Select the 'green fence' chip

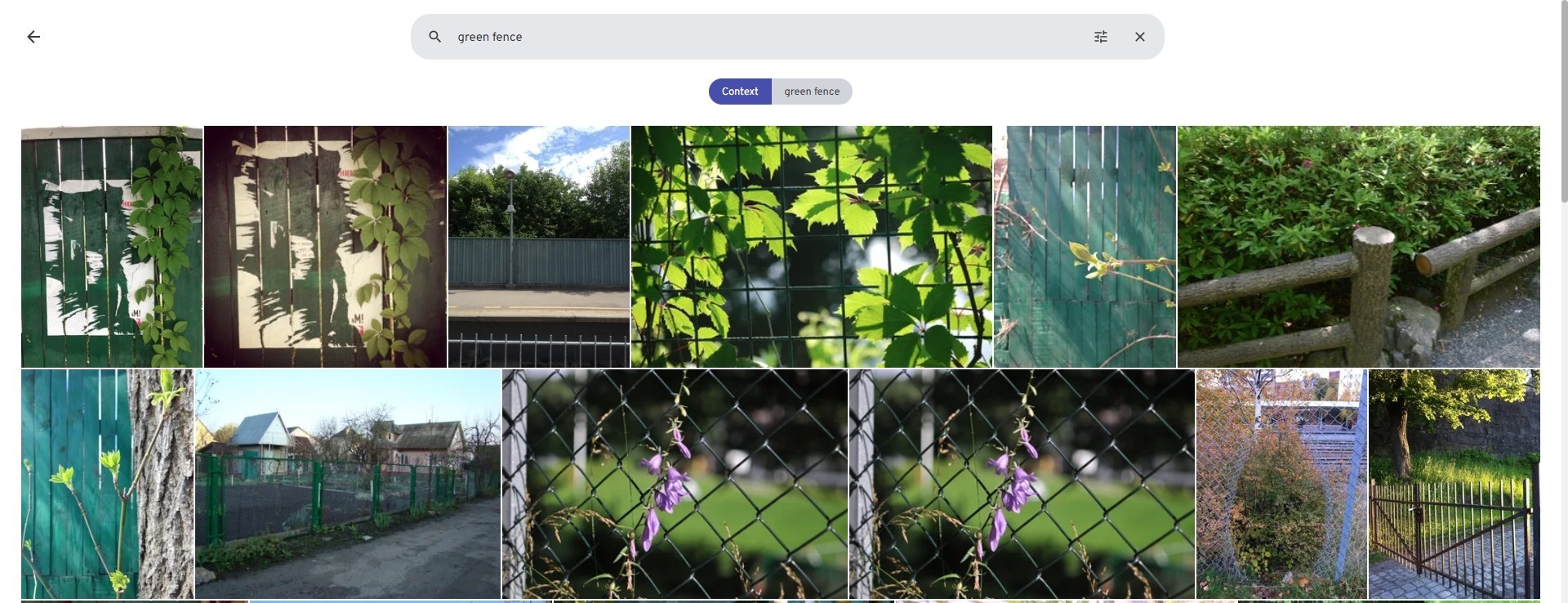coord(812,92)
